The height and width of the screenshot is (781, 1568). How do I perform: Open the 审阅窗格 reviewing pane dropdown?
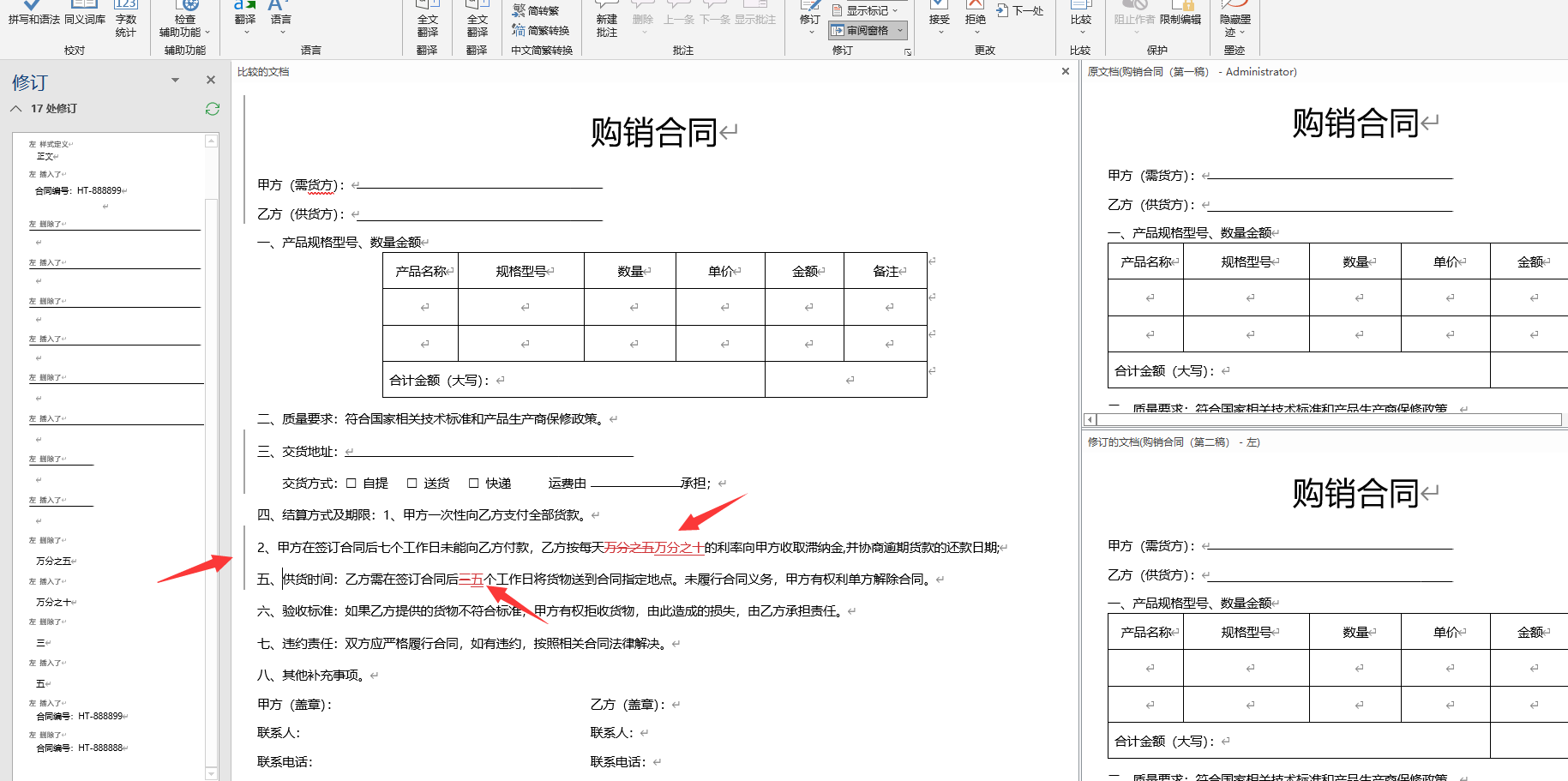[899, 31]
